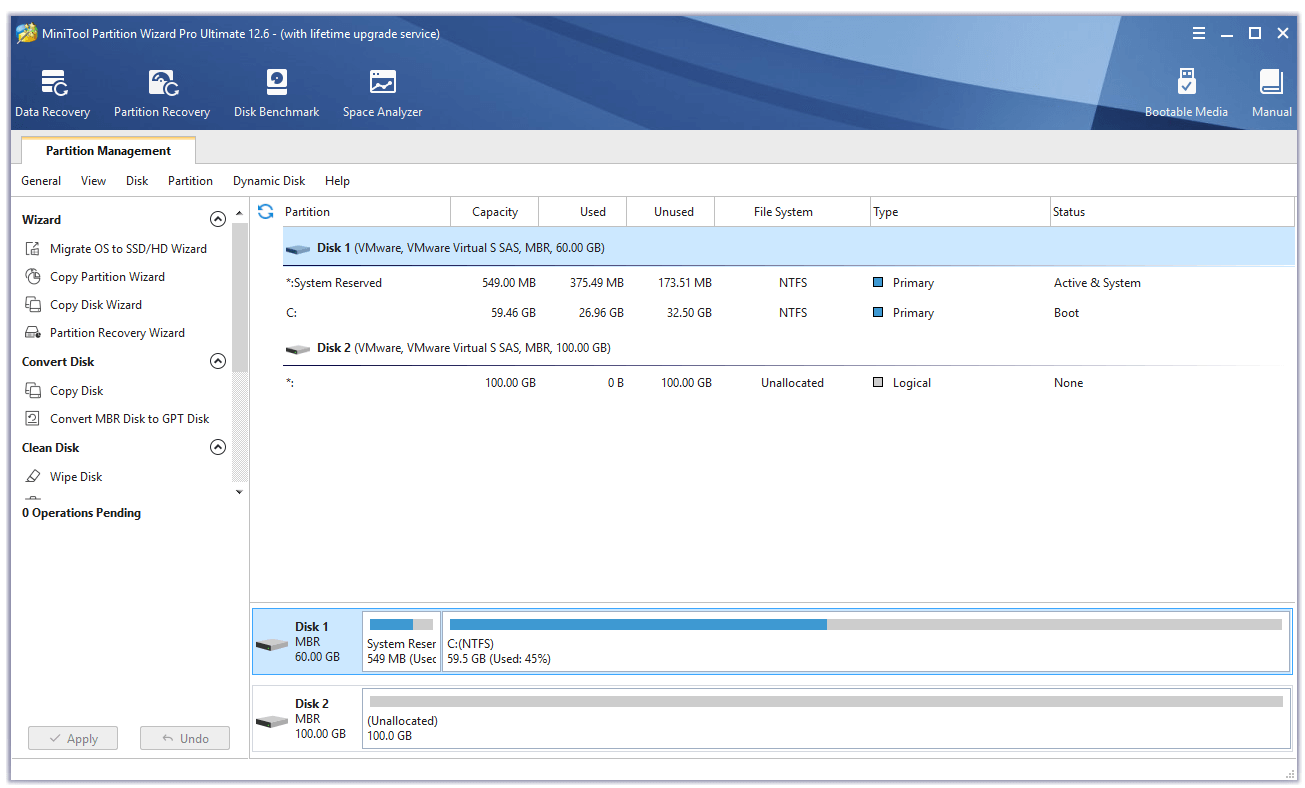This screenshot has height=788, width=1305.
Task: Launch Partition Recovery from the toolbar
Action: point(162,94)
